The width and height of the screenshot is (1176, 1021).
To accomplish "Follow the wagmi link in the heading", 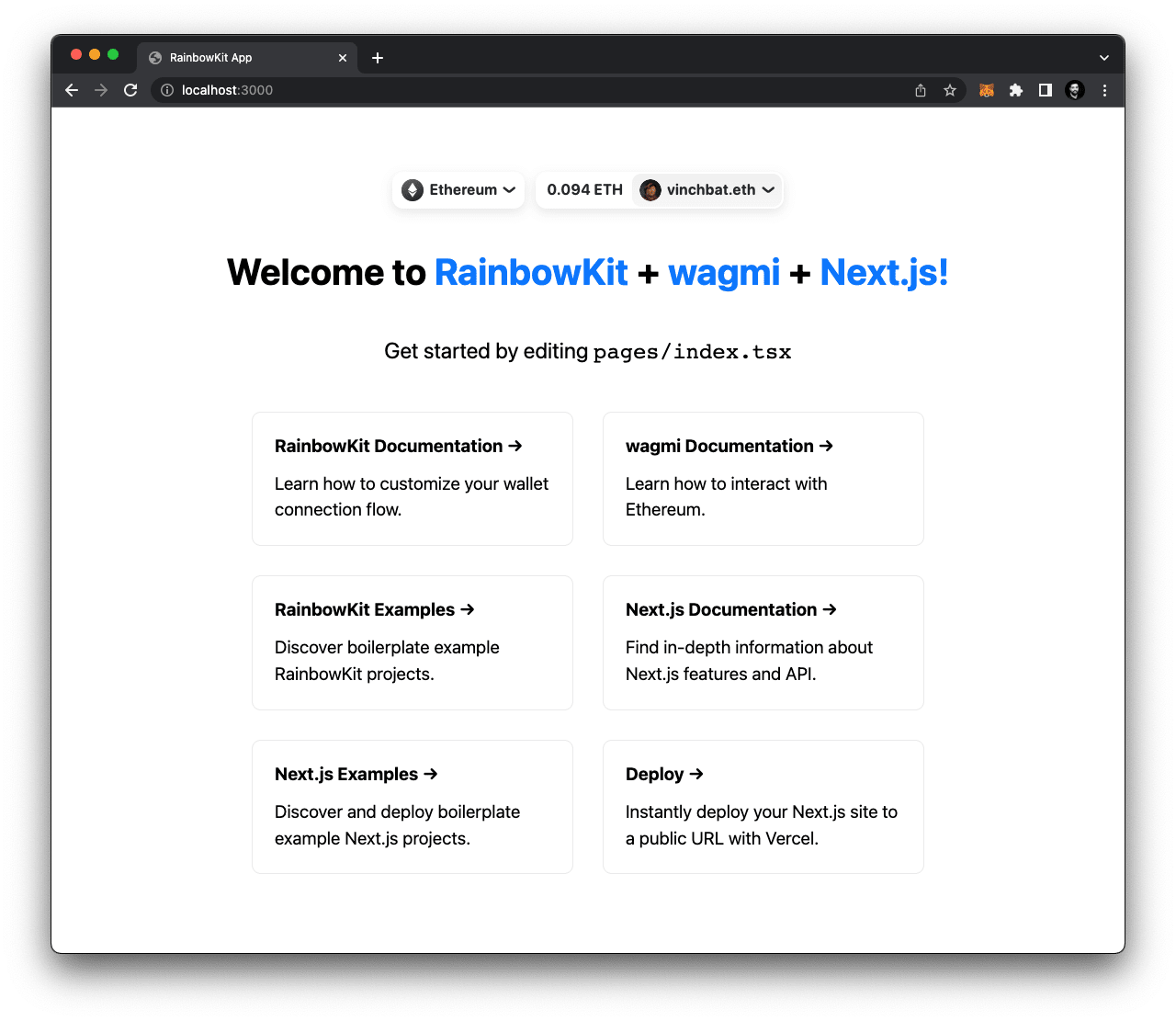I will tap(724, 273).
